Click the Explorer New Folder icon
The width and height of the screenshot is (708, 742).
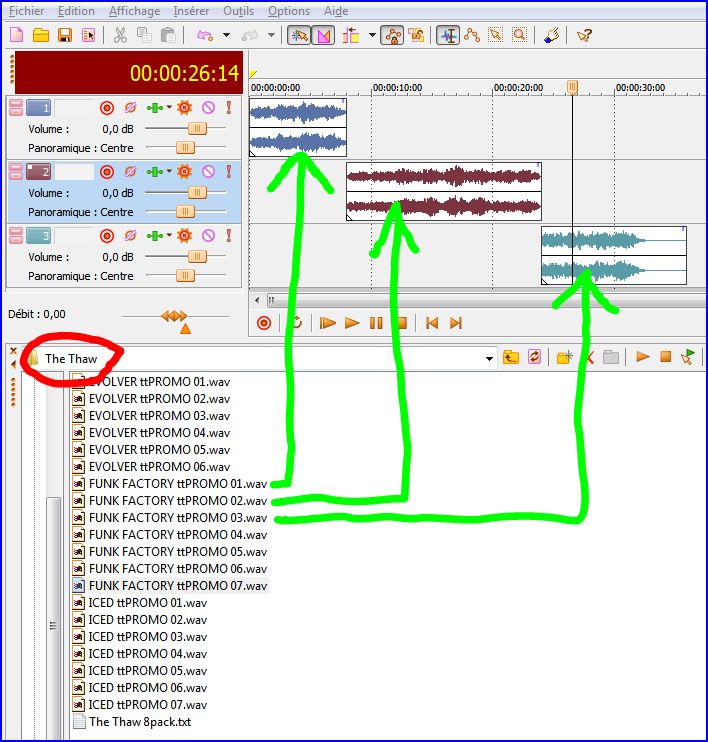565,357
